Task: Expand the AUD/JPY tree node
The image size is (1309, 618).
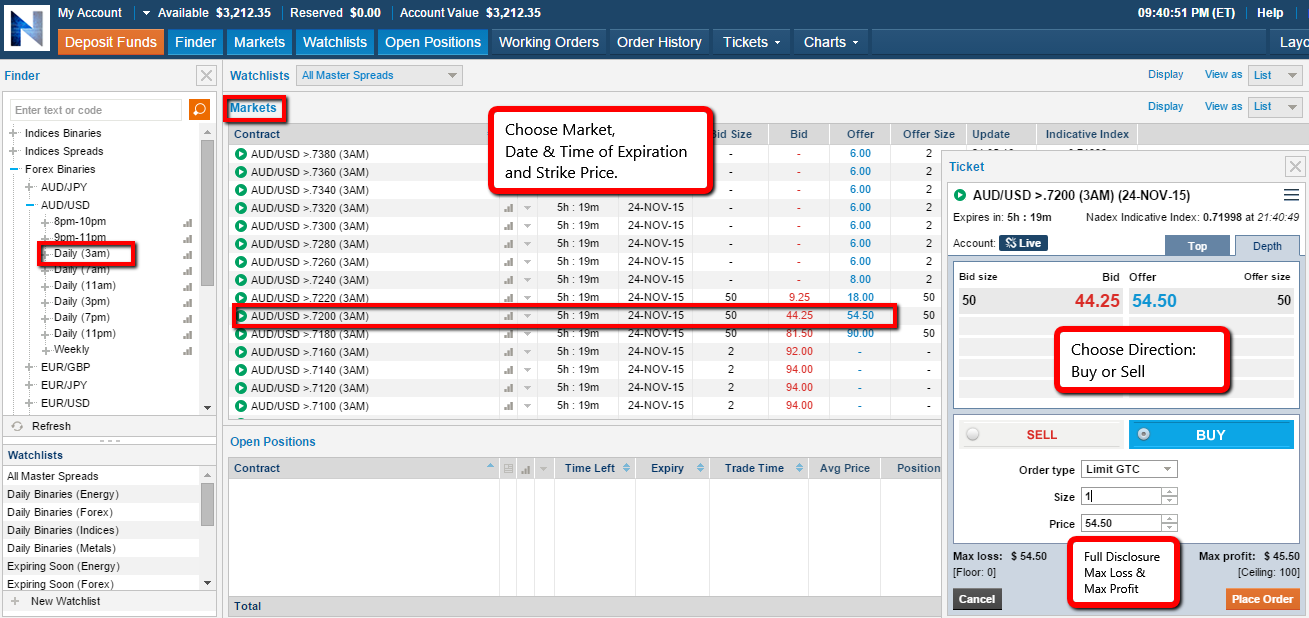Action: click(30, 187)
